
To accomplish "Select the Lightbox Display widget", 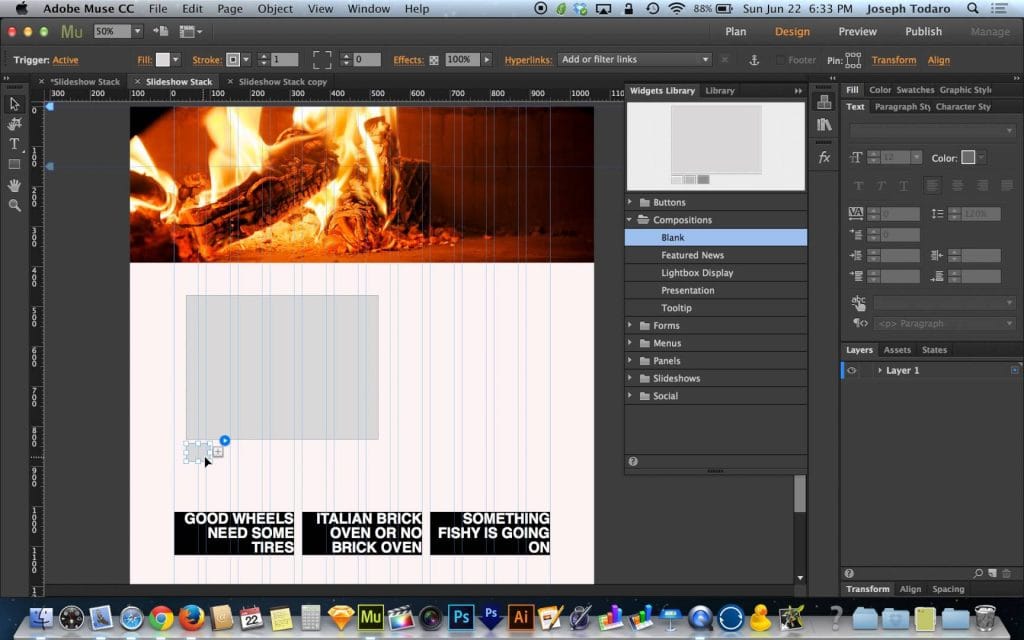I will (x=698, y=272).
